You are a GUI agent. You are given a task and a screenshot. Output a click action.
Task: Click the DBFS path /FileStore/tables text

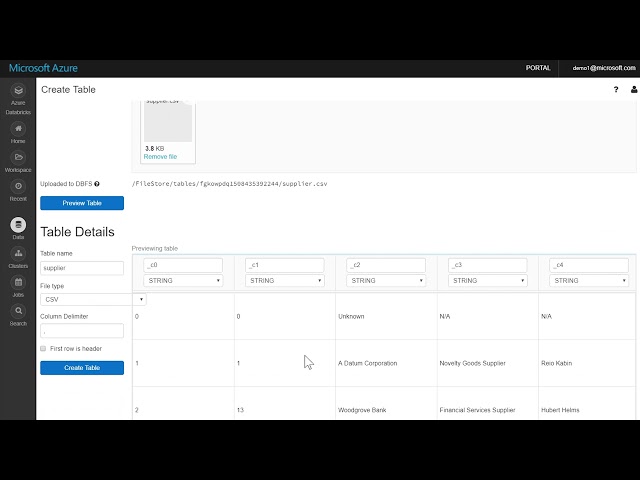(229, 184)
